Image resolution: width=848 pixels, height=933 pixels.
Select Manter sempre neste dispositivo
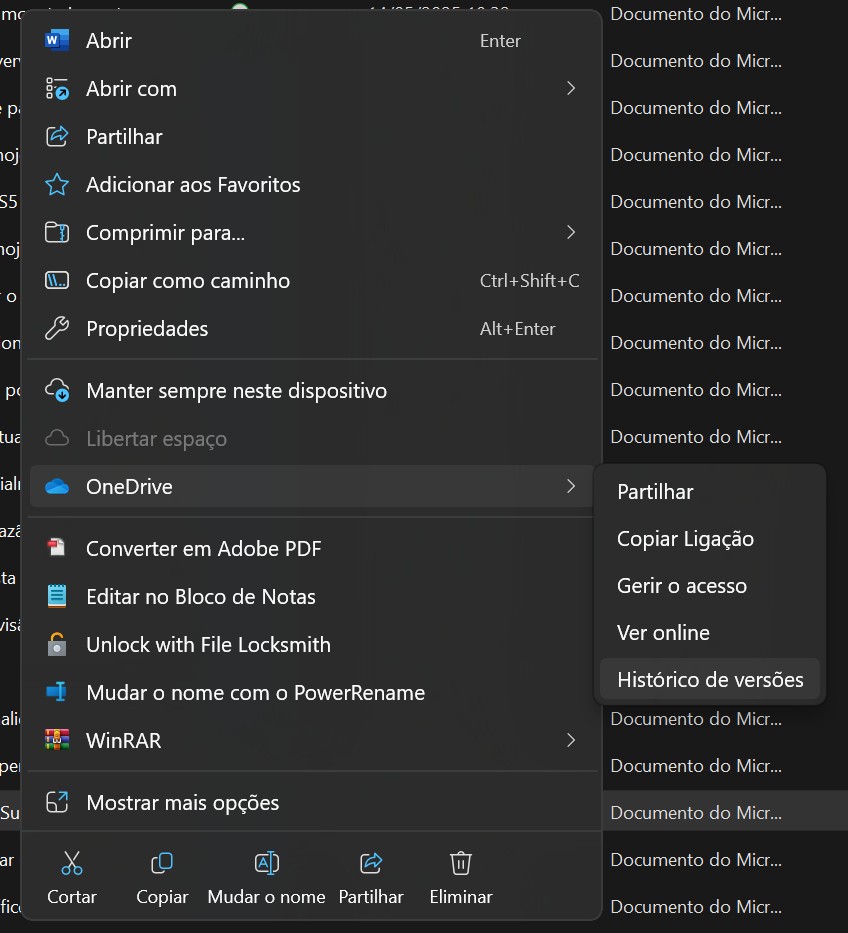pos(236,391)
